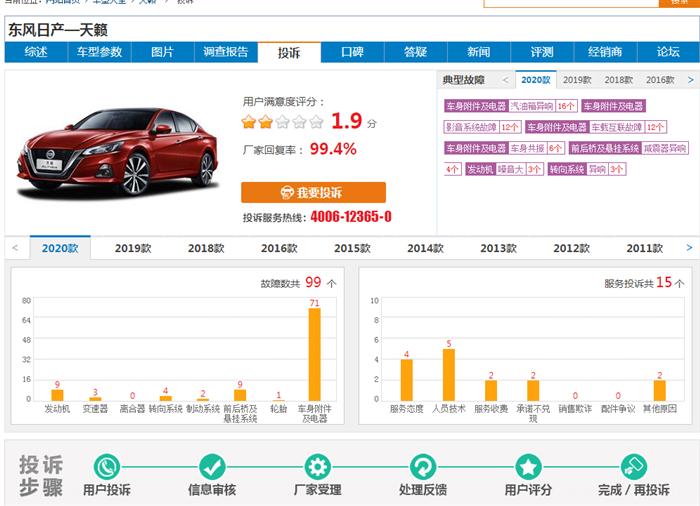
Task: Click the 汽油箱异响 16个 fault tag
Action: 511,106
